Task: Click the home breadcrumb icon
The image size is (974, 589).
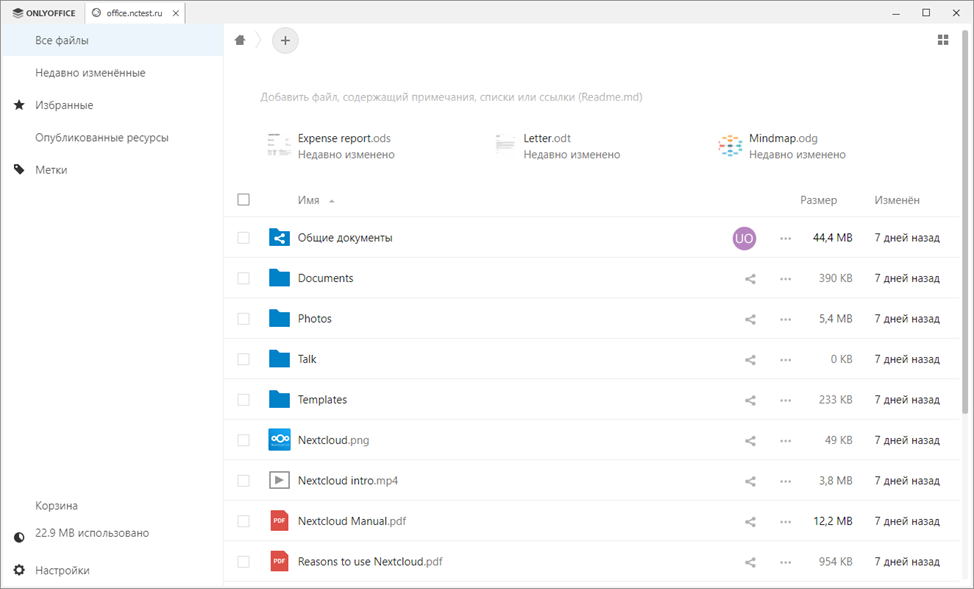Action: (x=240, y=40)
